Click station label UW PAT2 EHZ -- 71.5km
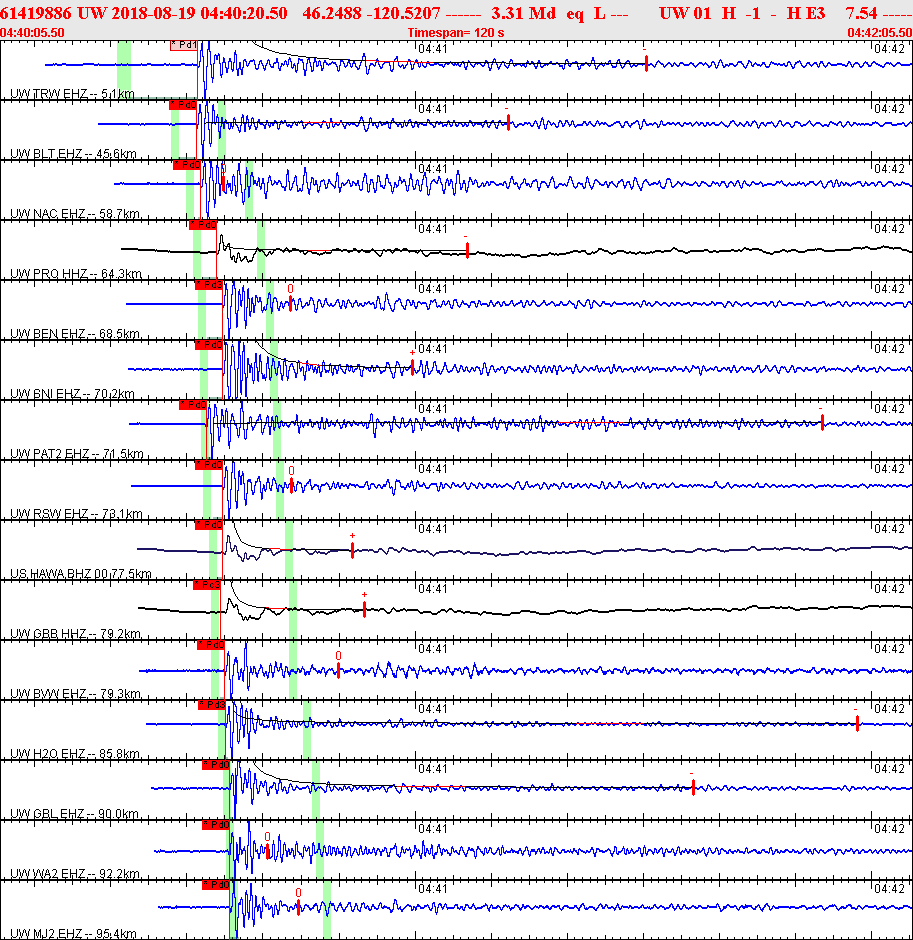This screenshot has width=913, height=940. pos(77,454)
